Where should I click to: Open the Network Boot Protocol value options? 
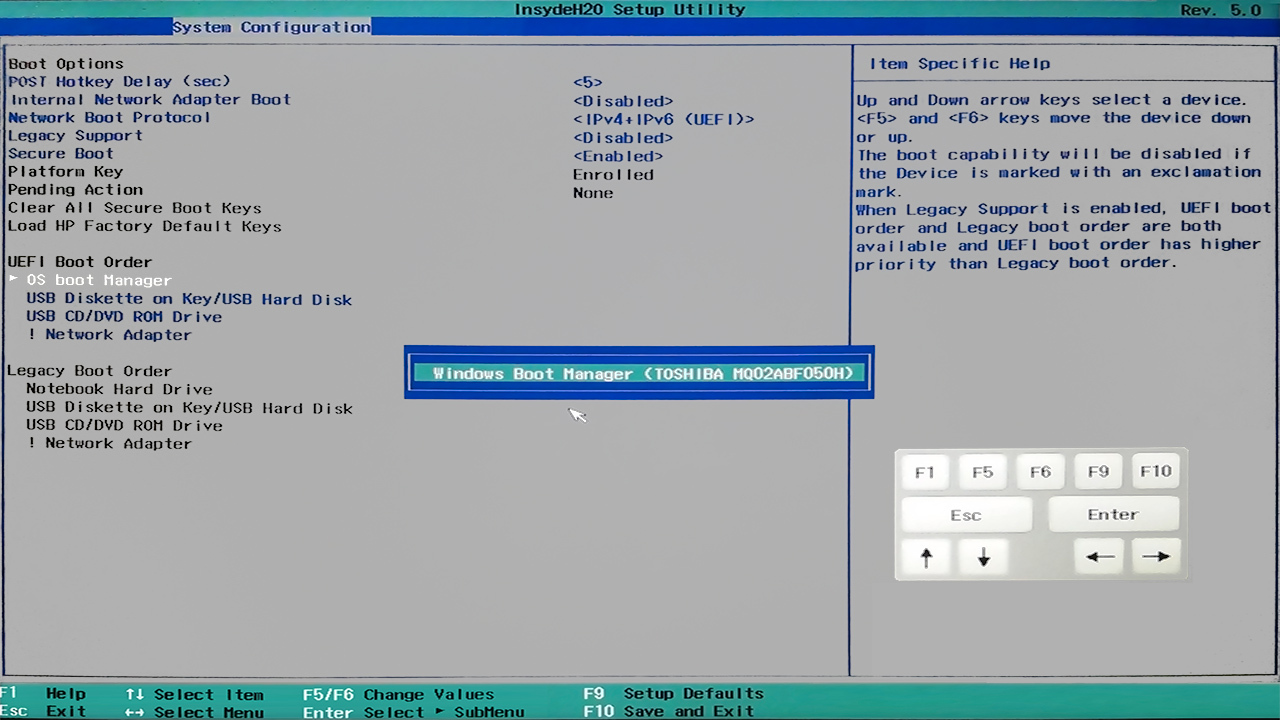663,119
